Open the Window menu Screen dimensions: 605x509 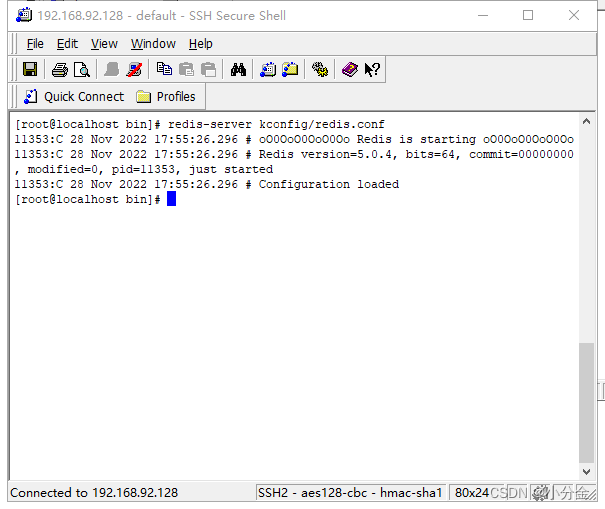tap(153, 44)
